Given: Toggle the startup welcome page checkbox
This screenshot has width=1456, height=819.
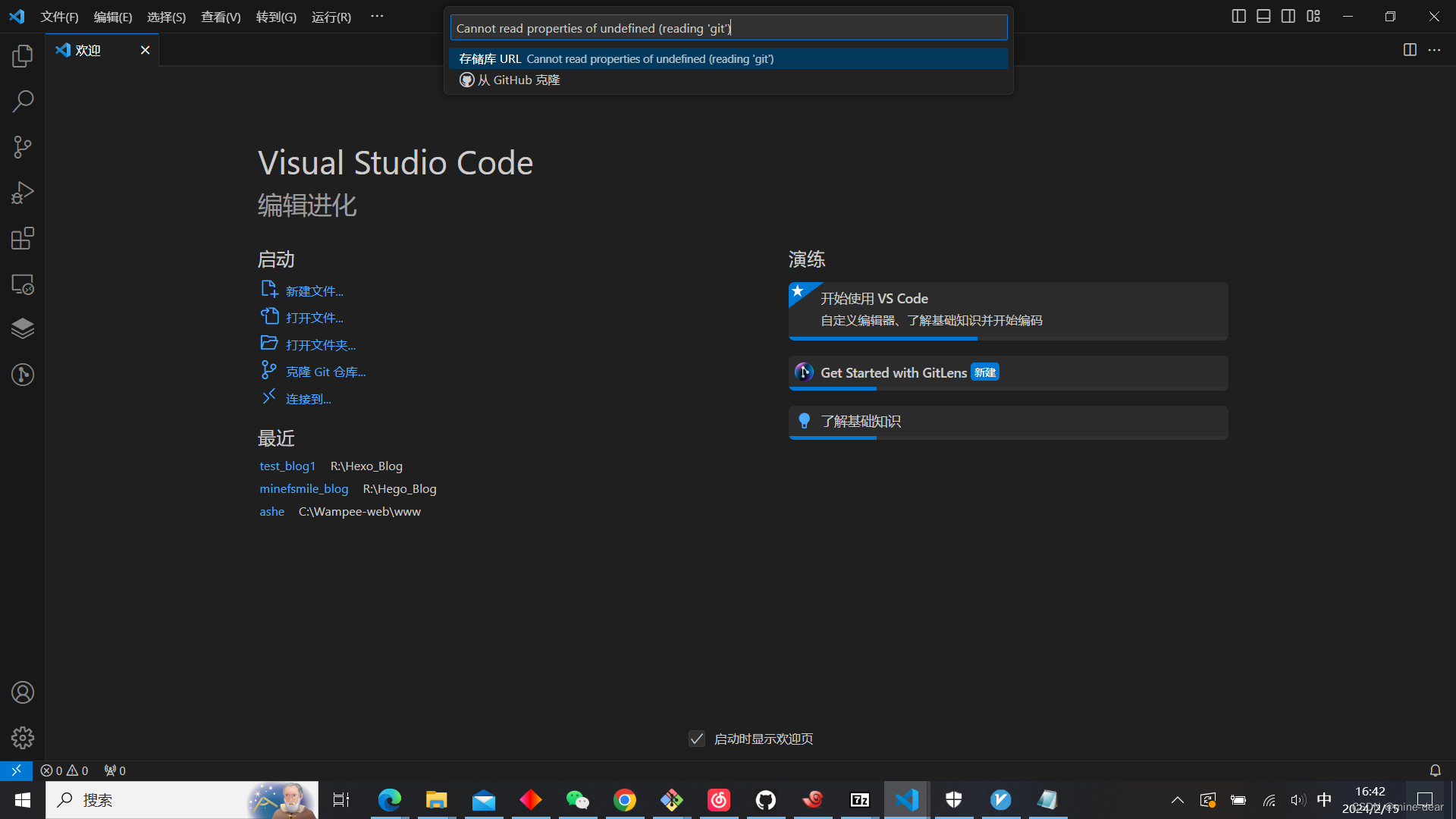Looking at the screenshot, I should tap(697, 739).
